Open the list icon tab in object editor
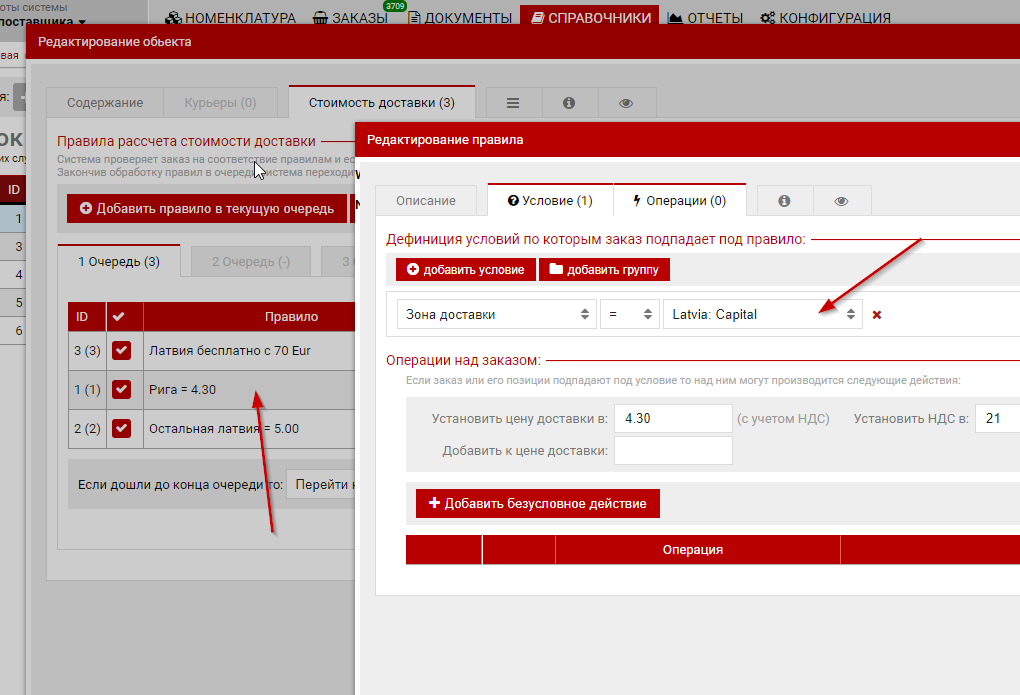This screenshot has width=1020, height=695. click(x=513, y=103)
